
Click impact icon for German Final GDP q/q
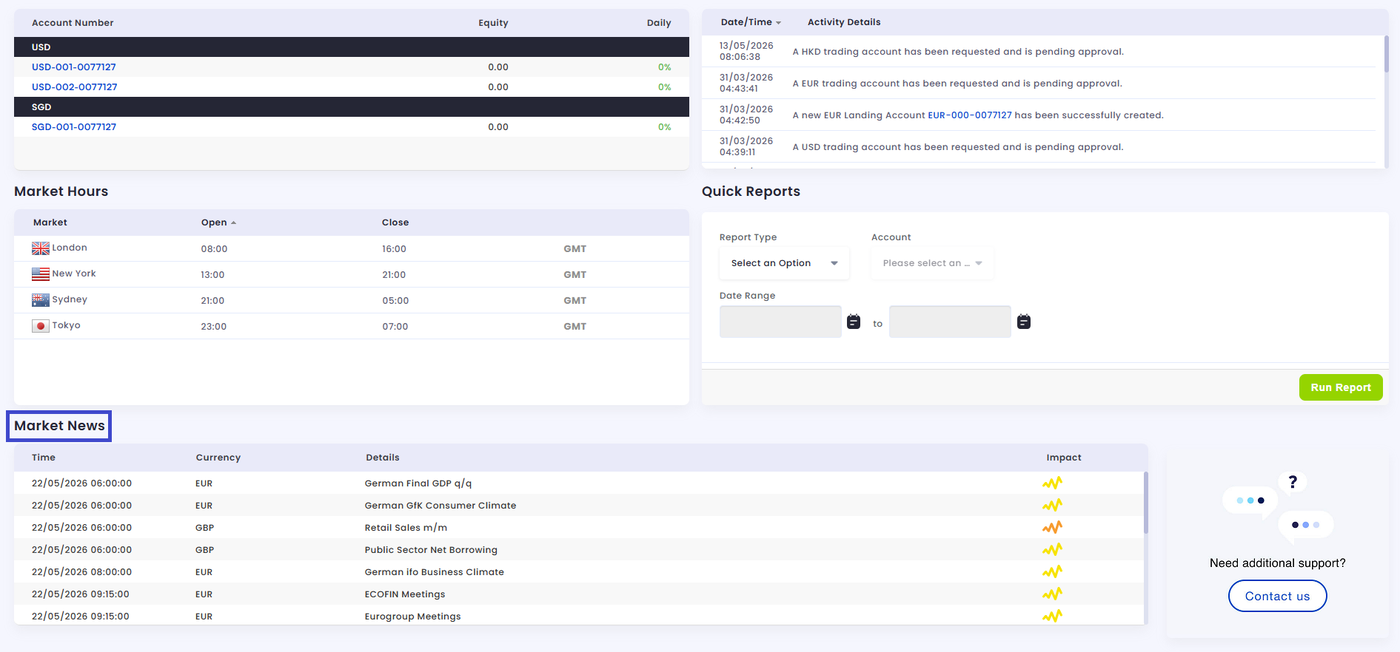click(x=1052, y=483)
